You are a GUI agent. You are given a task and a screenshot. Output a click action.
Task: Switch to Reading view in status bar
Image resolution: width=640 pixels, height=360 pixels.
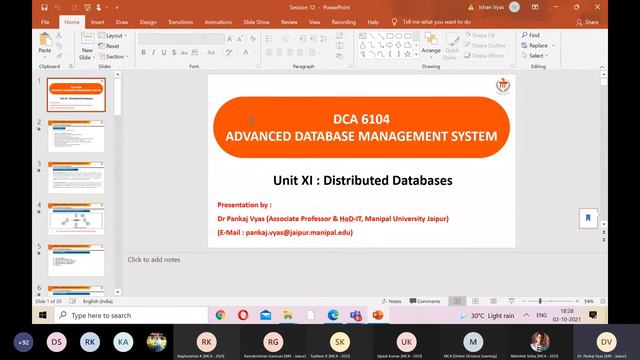click(x=493, y=301)
